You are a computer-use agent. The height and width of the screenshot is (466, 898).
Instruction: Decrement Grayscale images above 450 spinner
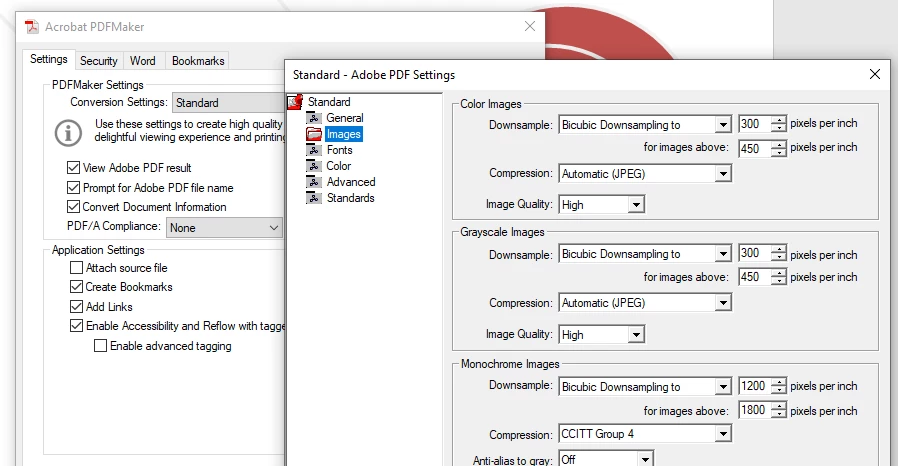[x=779, y=281]
